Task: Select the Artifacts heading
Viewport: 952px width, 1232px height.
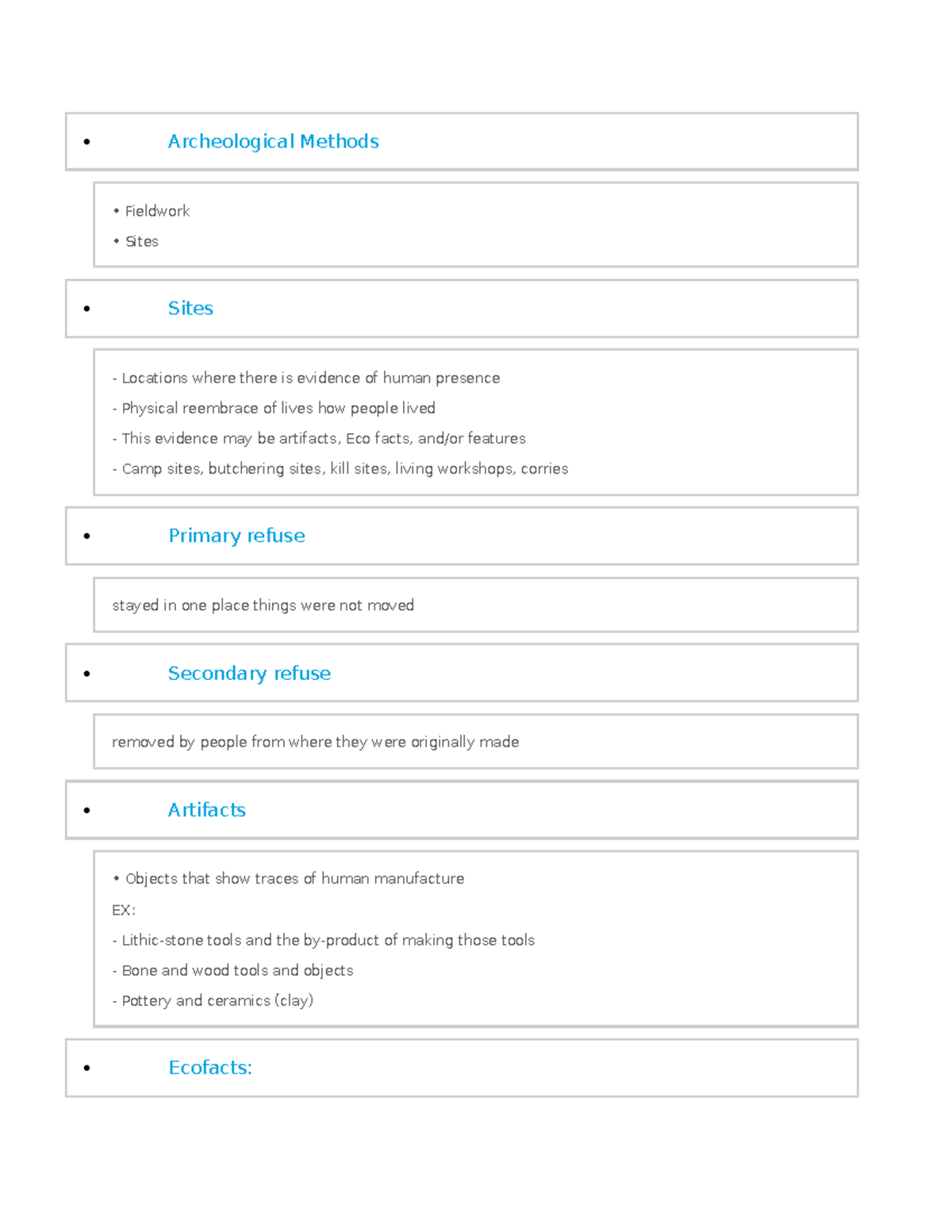Action: click(206, 810)
